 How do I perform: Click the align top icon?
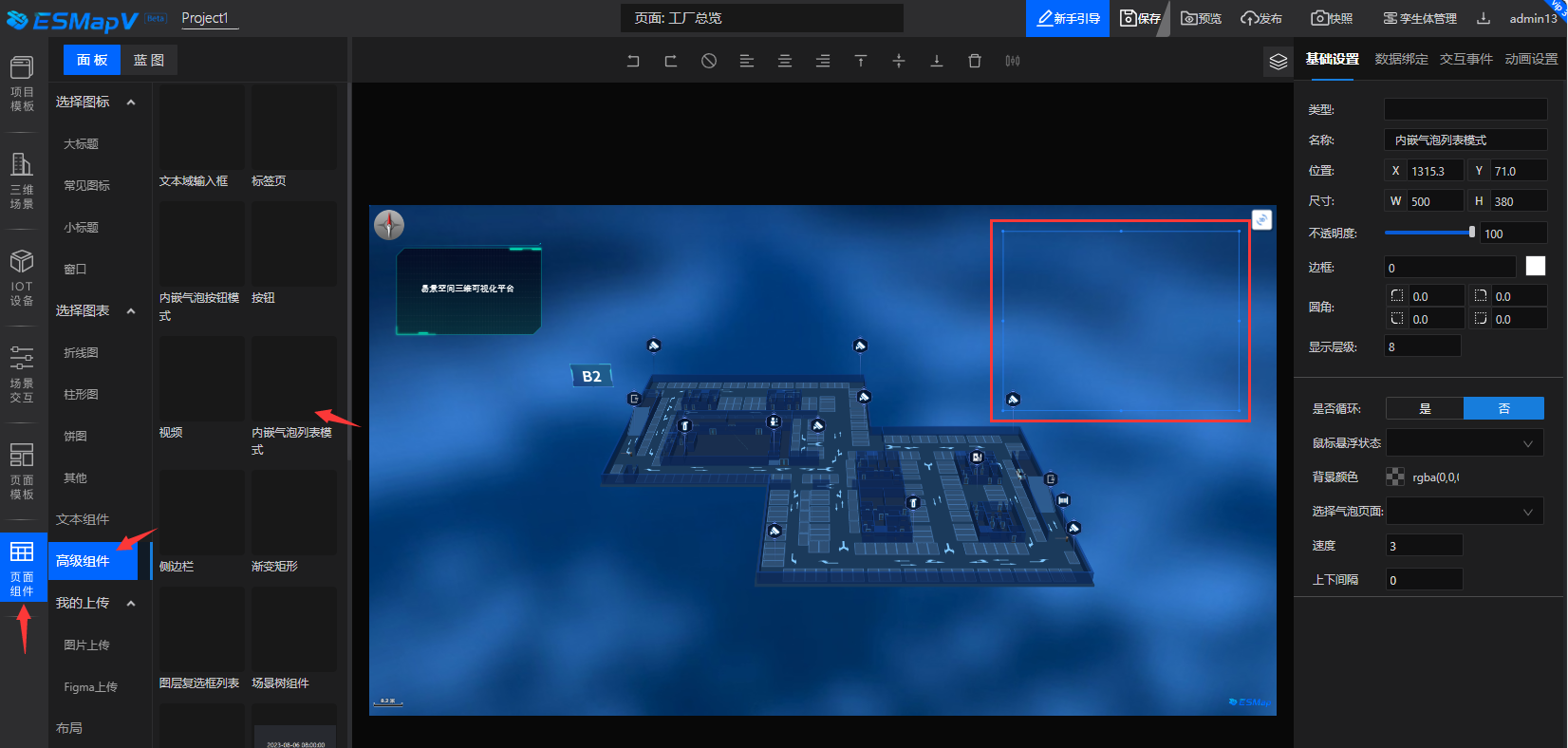[x=860, y=61]
